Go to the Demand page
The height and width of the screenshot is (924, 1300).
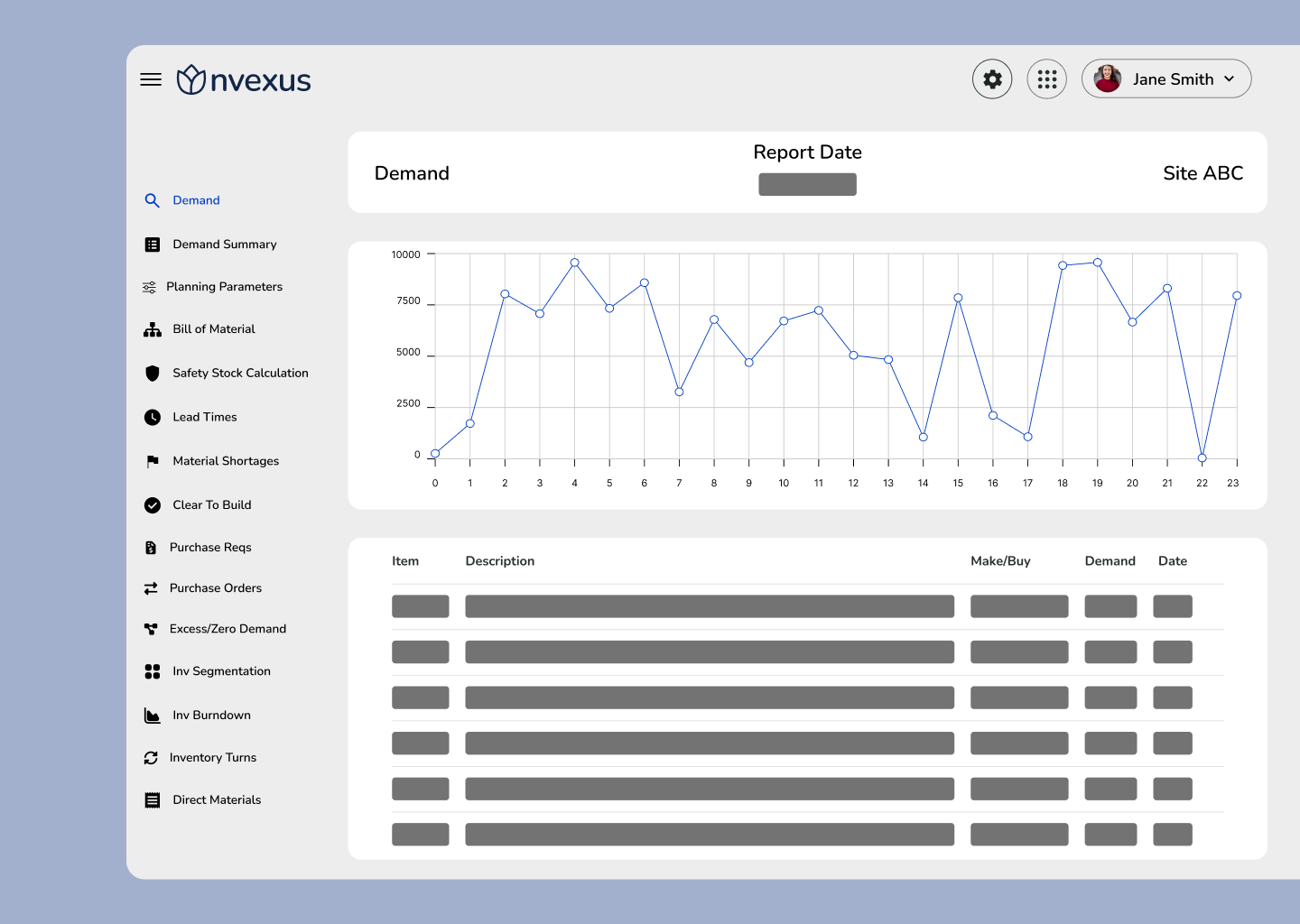coord(196,200)
